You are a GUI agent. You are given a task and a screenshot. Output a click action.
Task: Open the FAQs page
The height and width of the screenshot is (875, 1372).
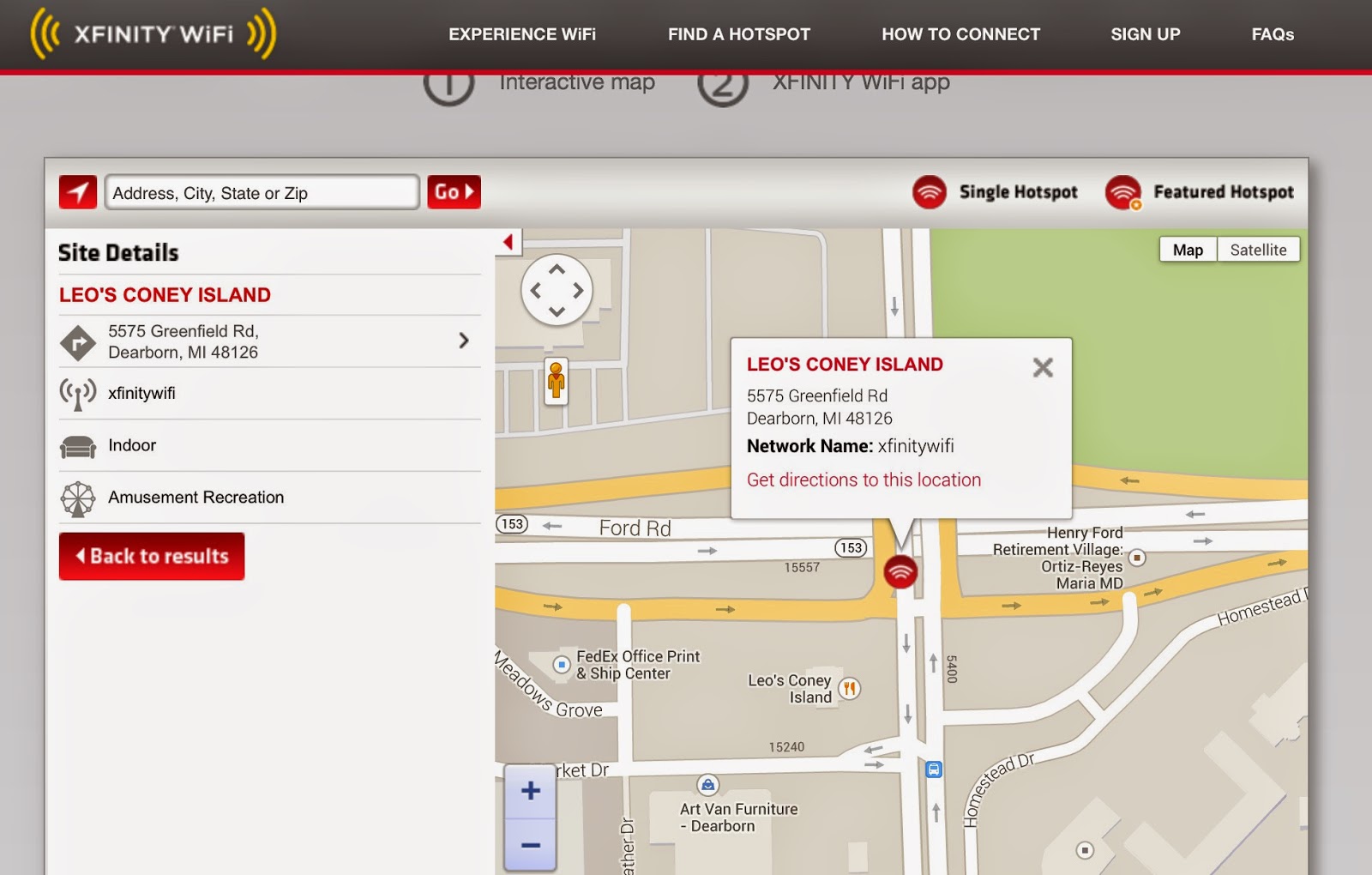click(1273, 34)
